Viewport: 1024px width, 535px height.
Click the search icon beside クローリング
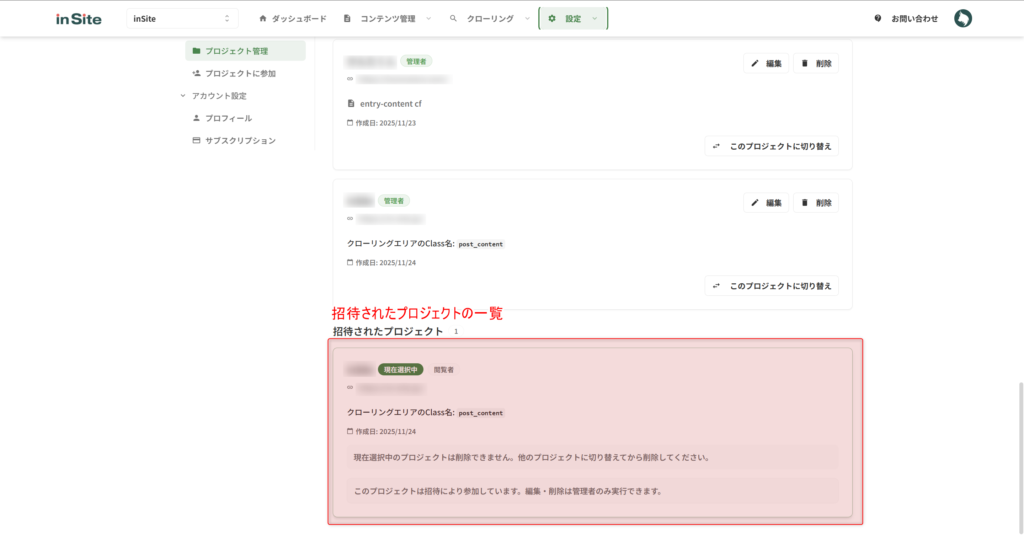point(453,18)
